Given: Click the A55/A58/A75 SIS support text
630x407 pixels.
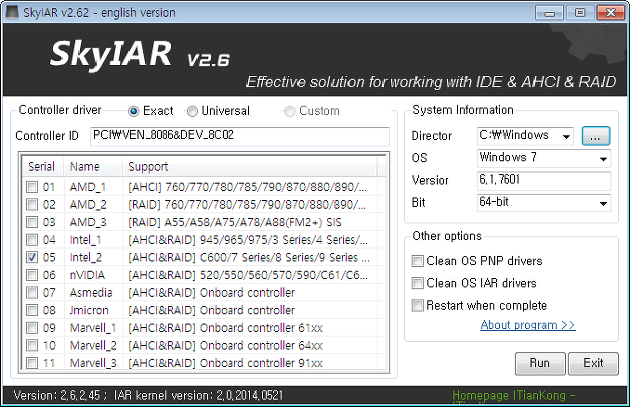Looking at the screenshot, I should click(x=235, y=222).
